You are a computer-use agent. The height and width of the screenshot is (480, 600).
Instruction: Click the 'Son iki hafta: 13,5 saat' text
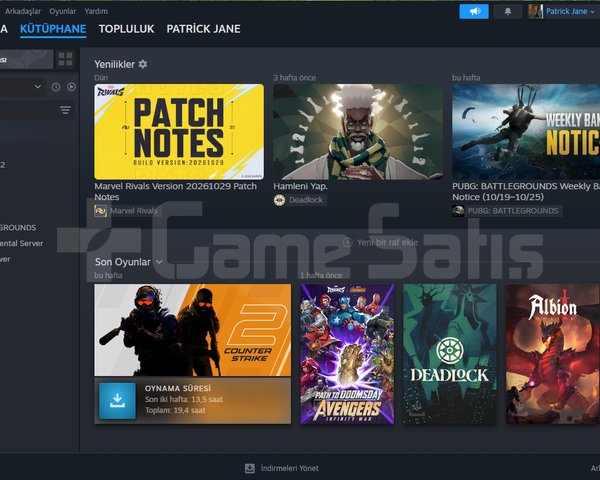pyautogui.click(x=184, y=399)
